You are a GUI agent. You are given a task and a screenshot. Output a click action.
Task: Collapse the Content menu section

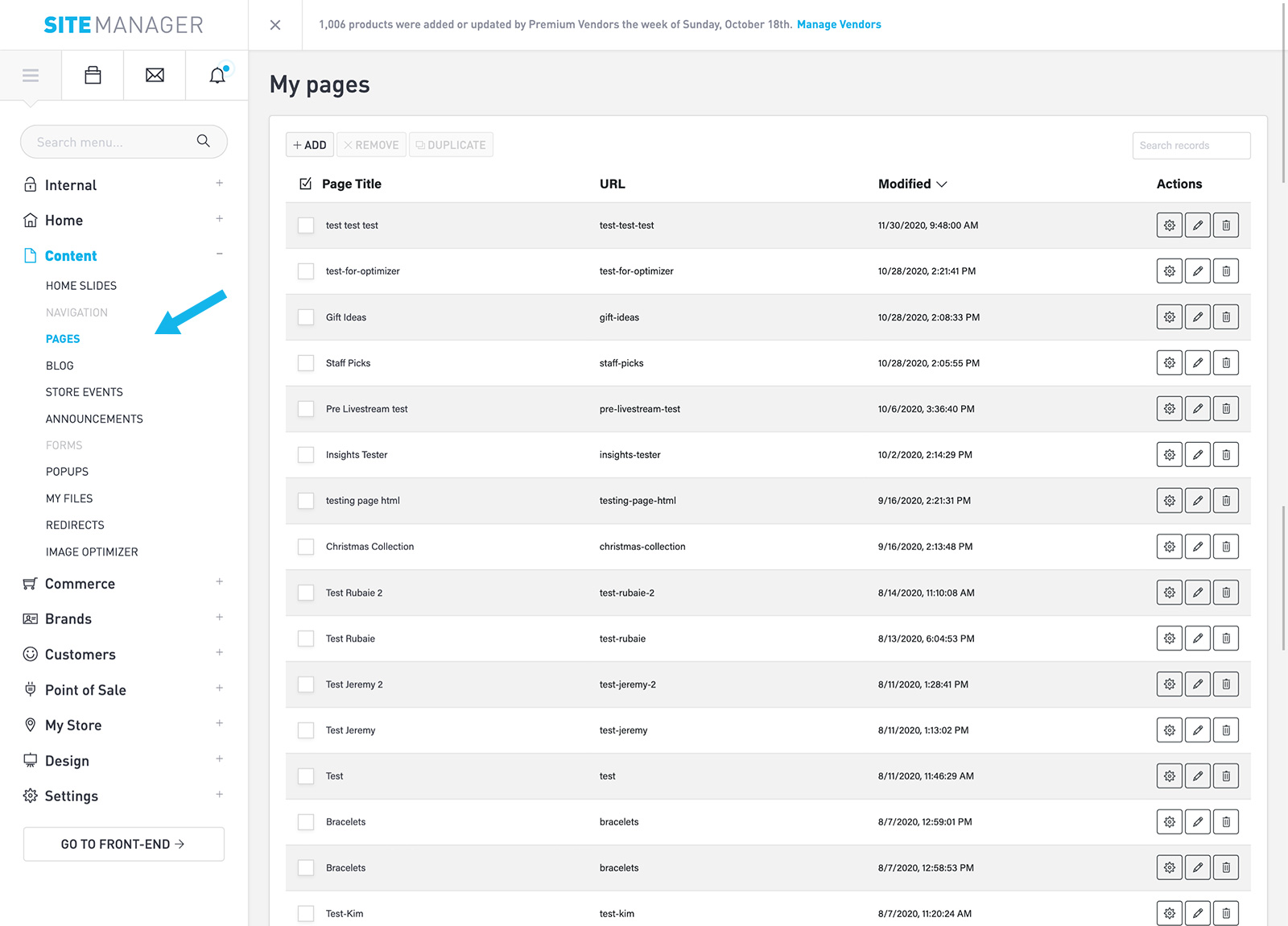click(219, 254)
